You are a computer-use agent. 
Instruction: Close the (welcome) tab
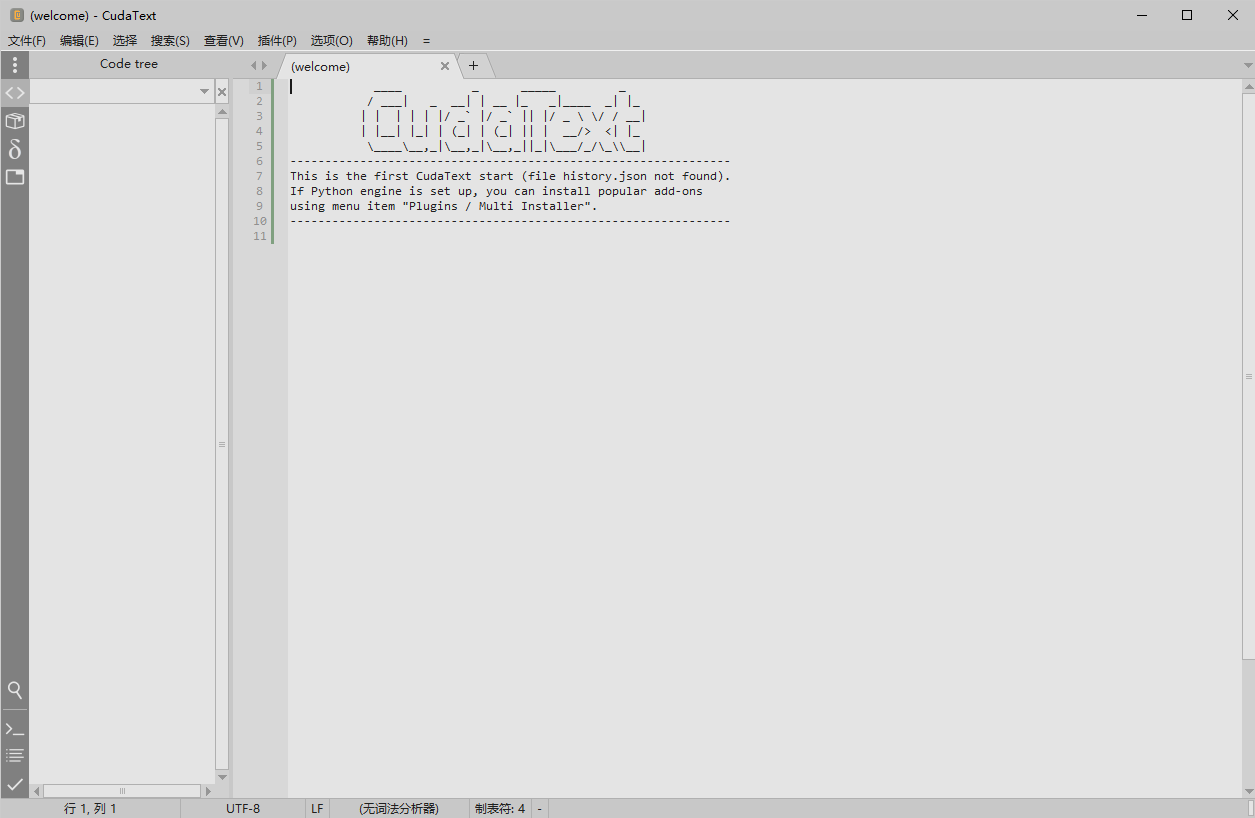click(445, 66)
